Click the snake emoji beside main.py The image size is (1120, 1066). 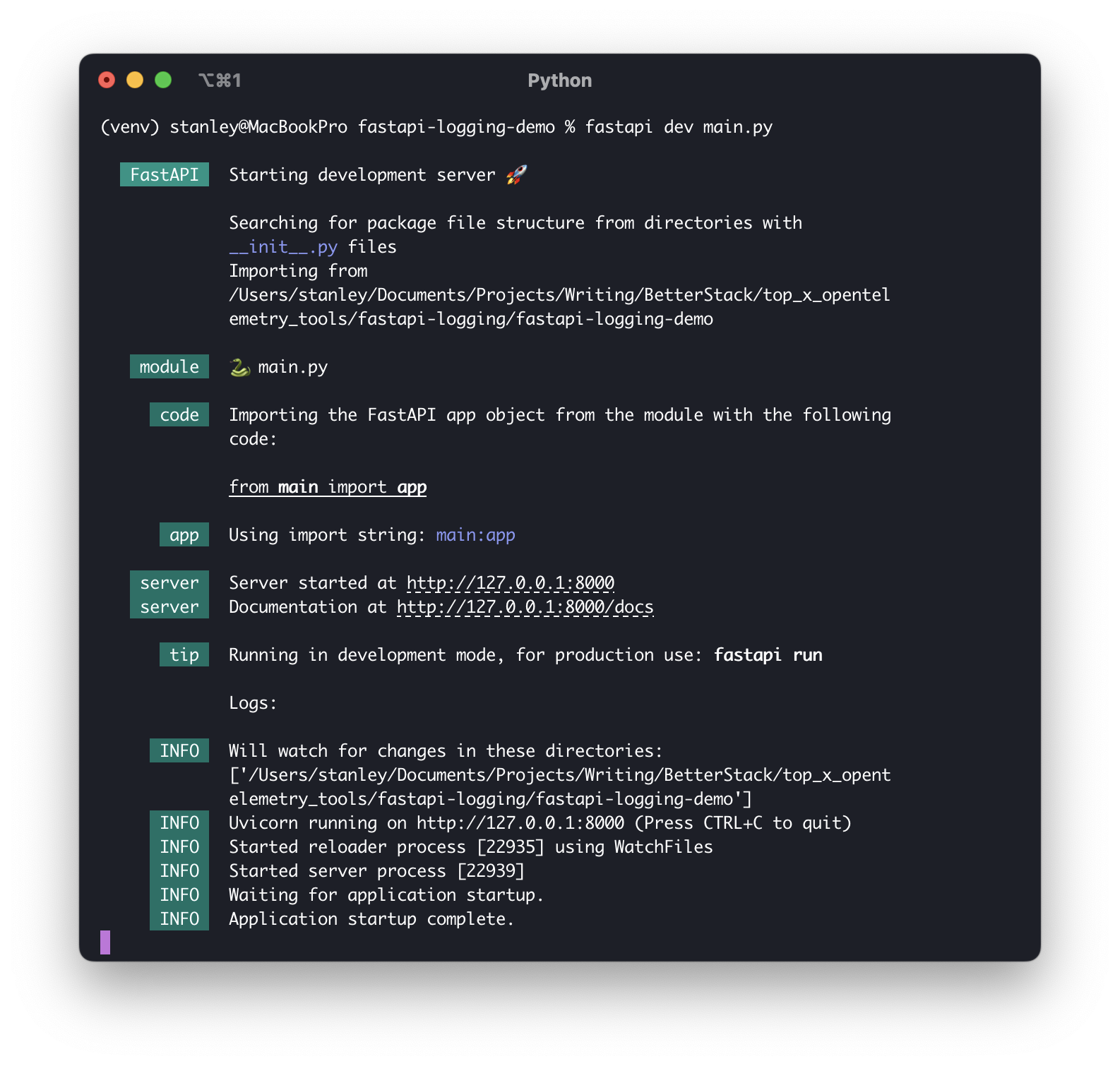click(x=240, y=367)
